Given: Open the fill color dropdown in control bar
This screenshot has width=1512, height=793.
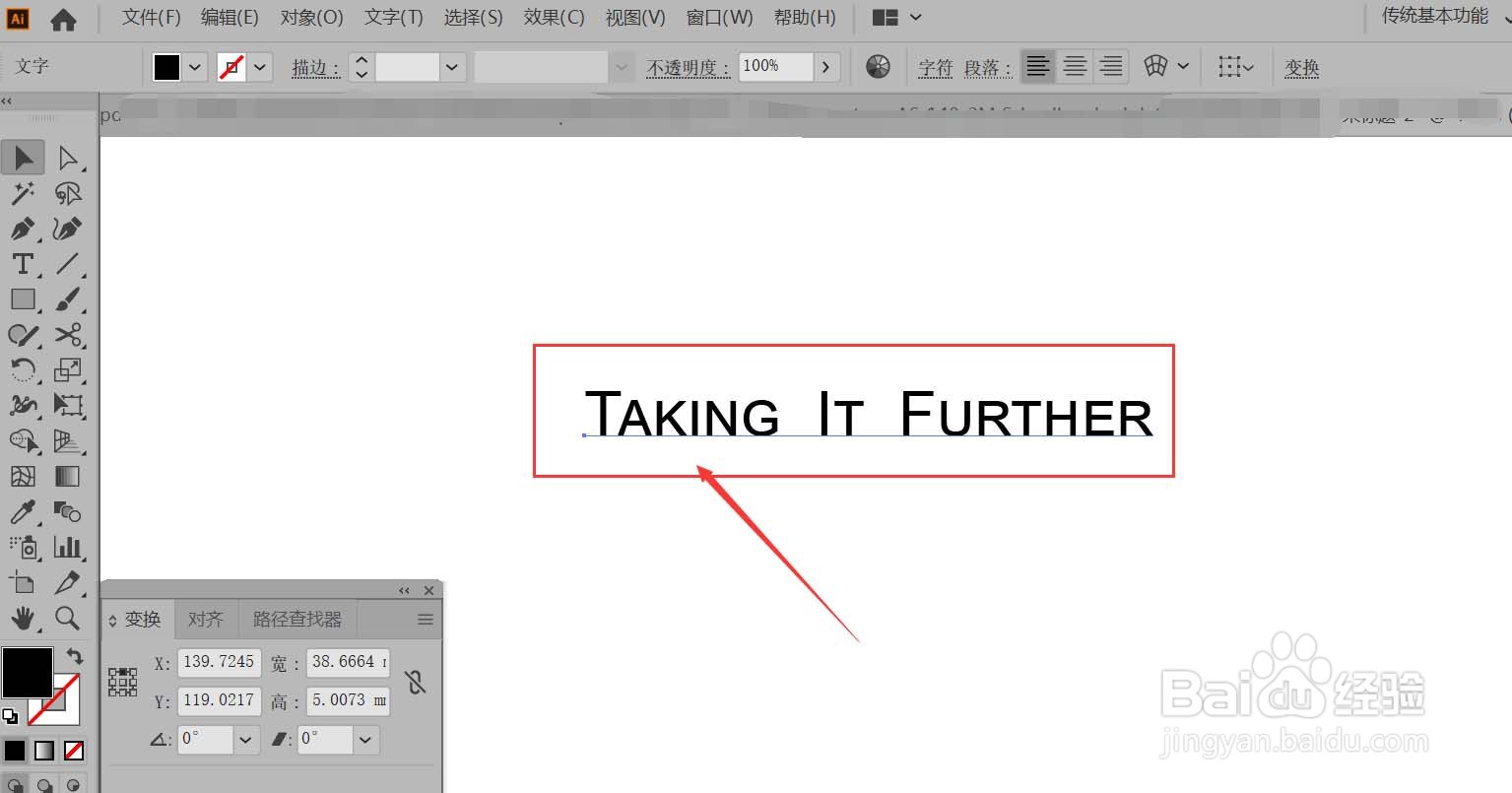Looking at the screenshot, I should click(x=195, y=67).
